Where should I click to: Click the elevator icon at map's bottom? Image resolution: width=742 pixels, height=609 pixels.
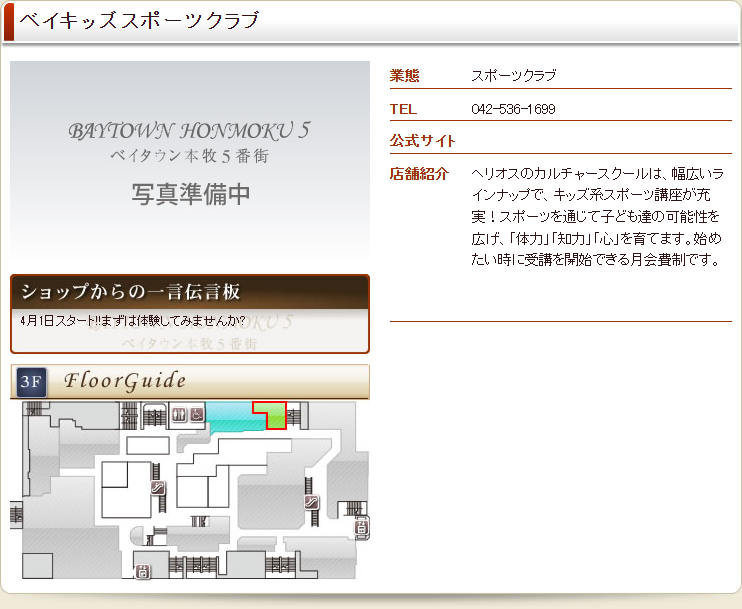click(143, 571)
